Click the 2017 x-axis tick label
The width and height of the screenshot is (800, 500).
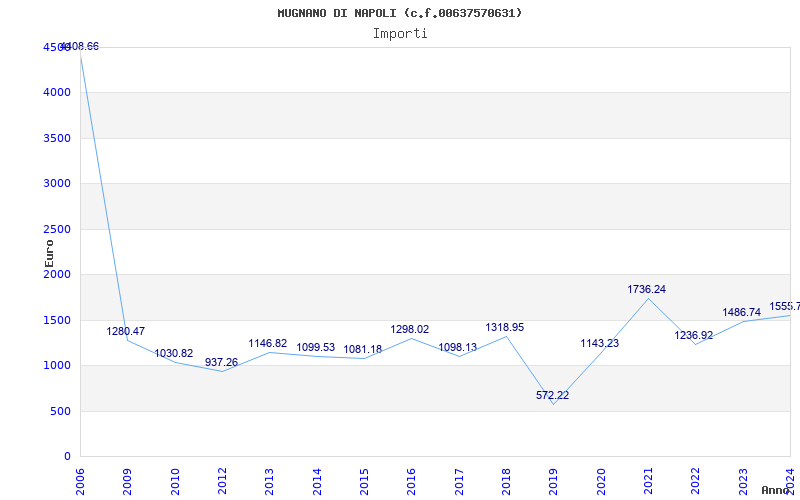coord(459,482)
